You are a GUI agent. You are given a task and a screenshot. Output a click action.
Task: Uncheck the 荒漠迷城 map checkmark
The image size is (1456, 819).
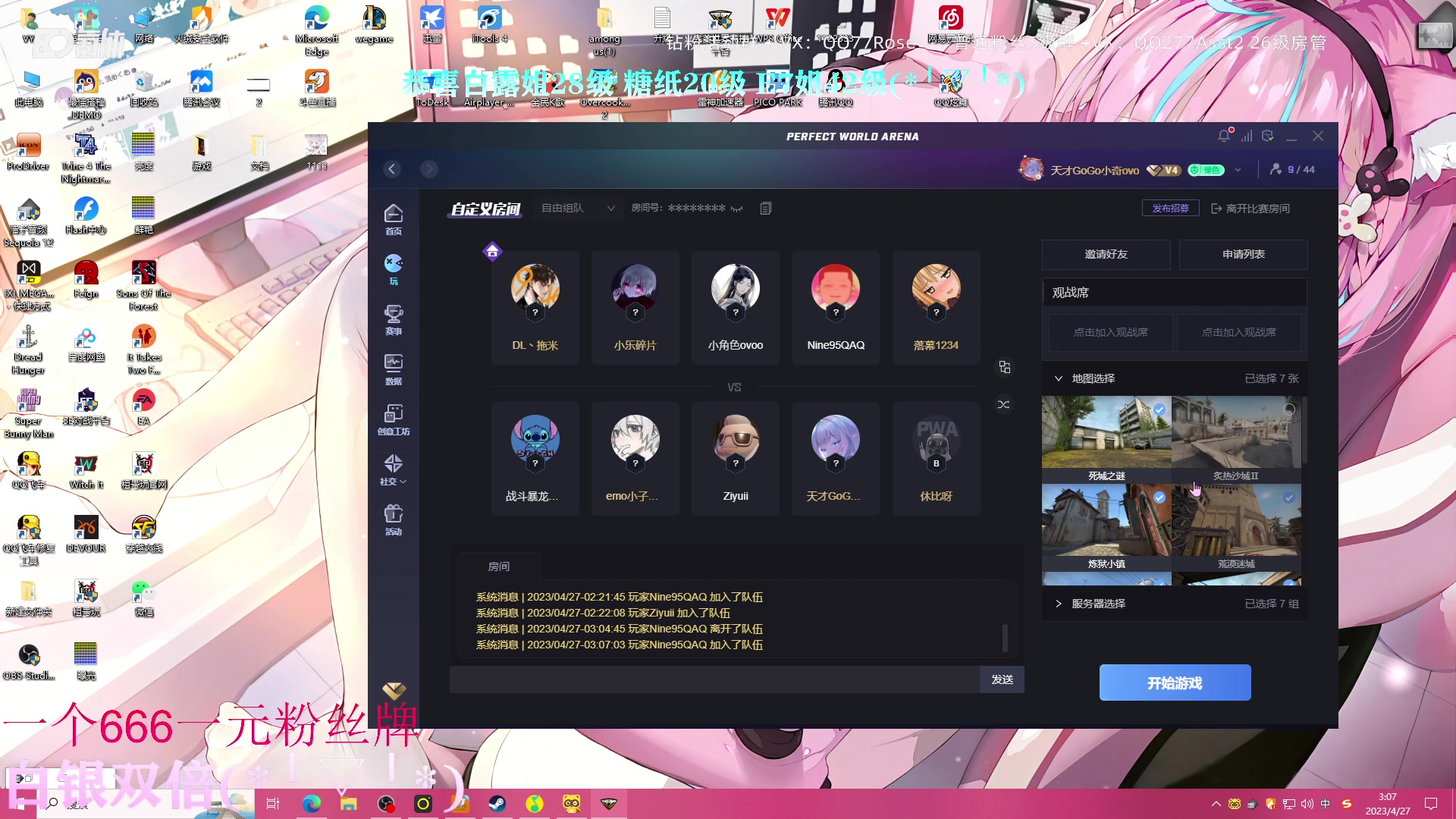click(1289, 497)
